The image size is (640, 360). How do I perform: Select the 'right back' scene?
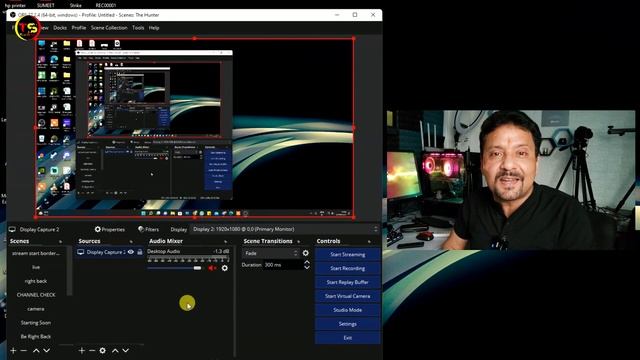tap(36, 281)
